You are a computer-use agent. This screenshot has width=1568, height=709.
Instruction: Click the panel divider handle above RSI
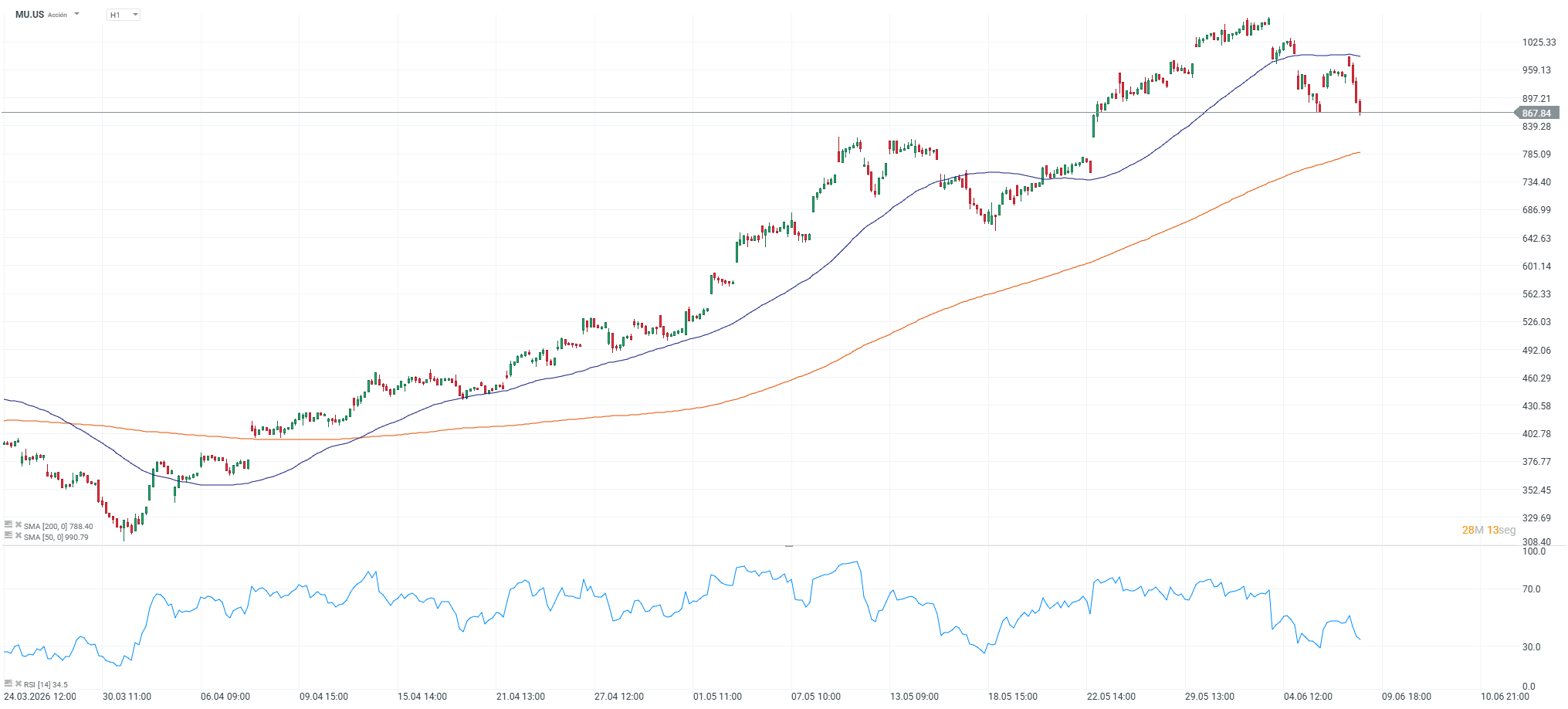tap(789, 545)
